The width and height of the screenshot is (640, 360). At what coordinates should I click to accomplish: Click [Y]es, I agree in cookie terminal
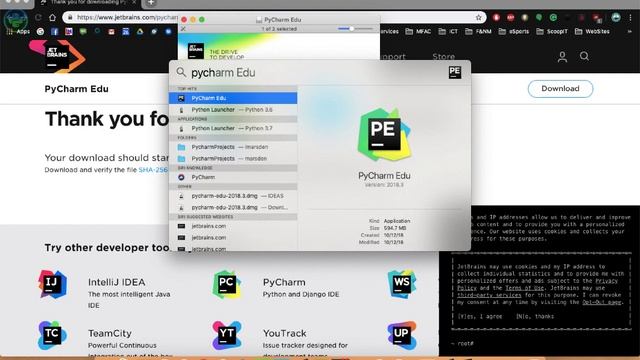pyautogui.click(x=480, y=316)
